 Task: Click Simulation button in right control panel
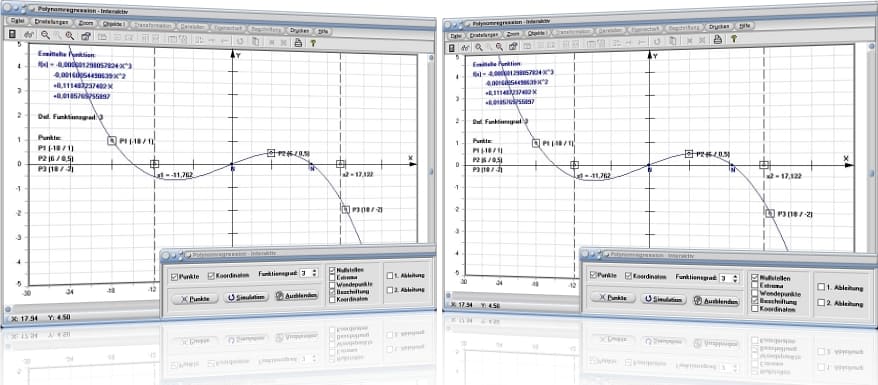[x=663, y=299]
